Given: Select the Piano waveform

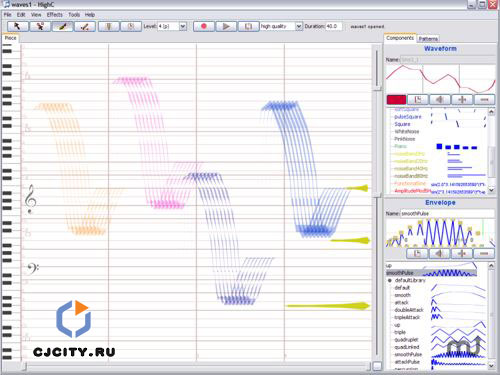Looking at the screenshot, I should tap(400, 146).
